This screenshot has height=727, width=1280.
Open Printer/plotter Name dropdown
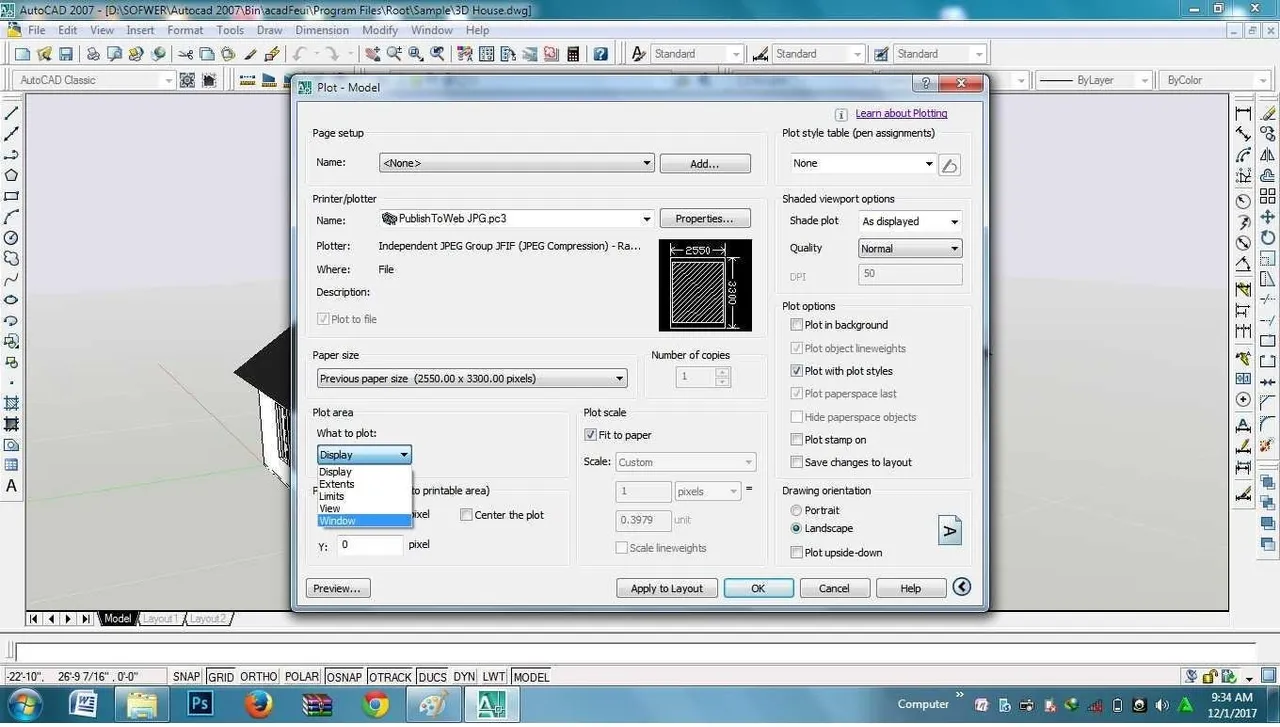pos(517,219)
